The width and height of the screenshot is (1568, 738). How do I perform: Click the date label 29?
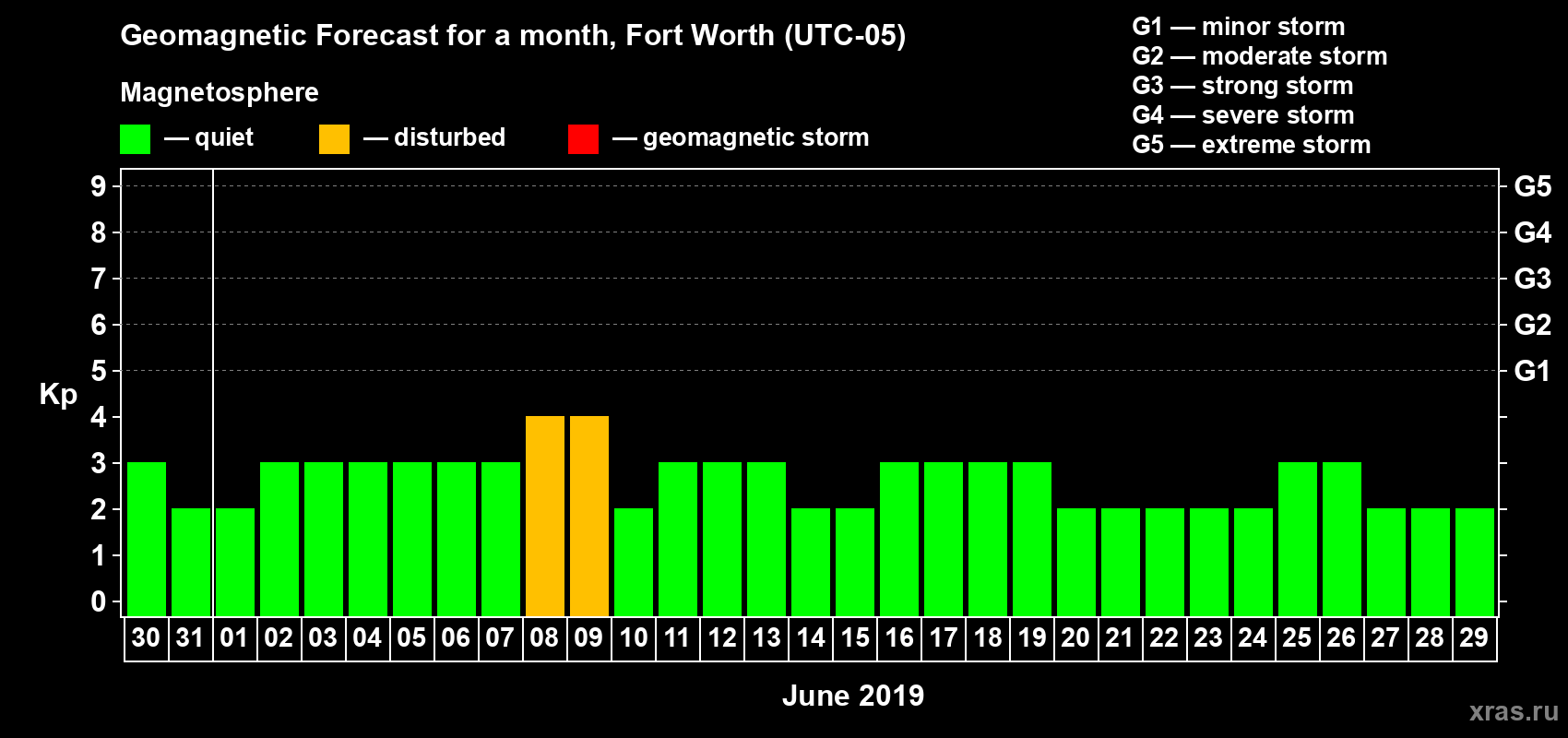point(1474,637)
